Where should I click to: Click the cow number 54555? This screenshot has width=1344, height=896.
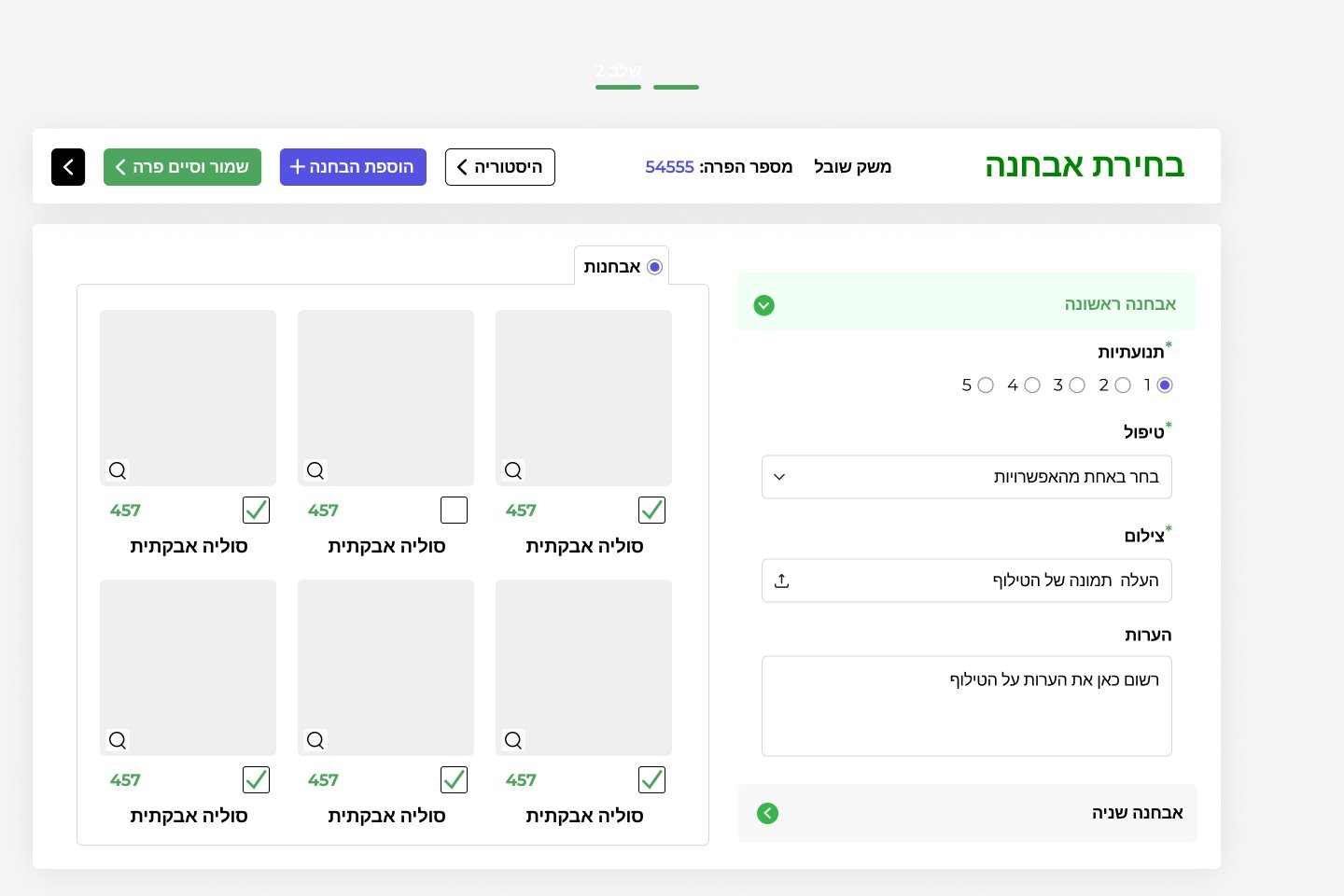pyautogui.click(x=669, y=167)
